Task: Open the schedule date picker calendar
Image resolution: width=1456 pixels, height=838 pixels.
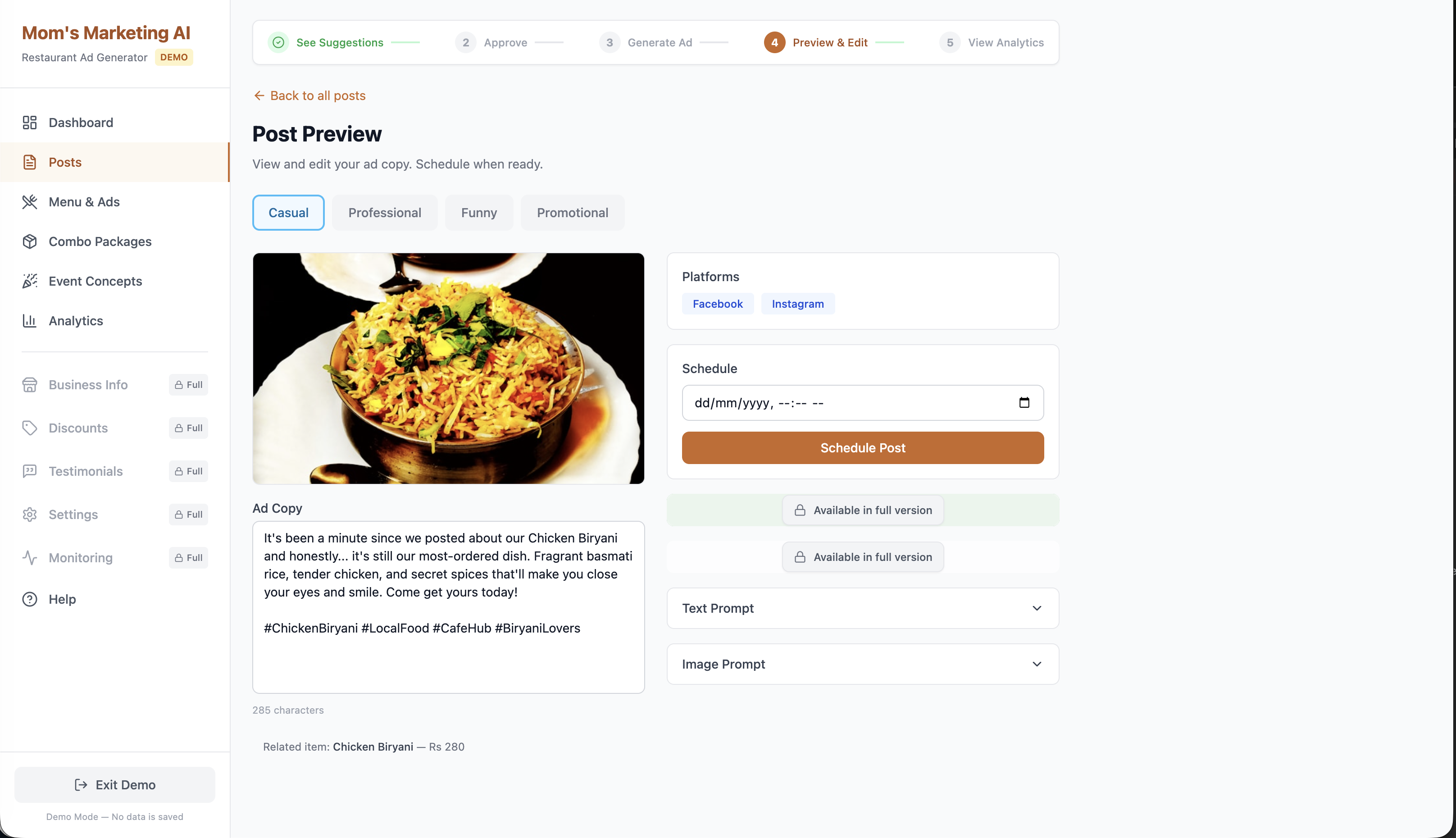Action: point(1025,402)
